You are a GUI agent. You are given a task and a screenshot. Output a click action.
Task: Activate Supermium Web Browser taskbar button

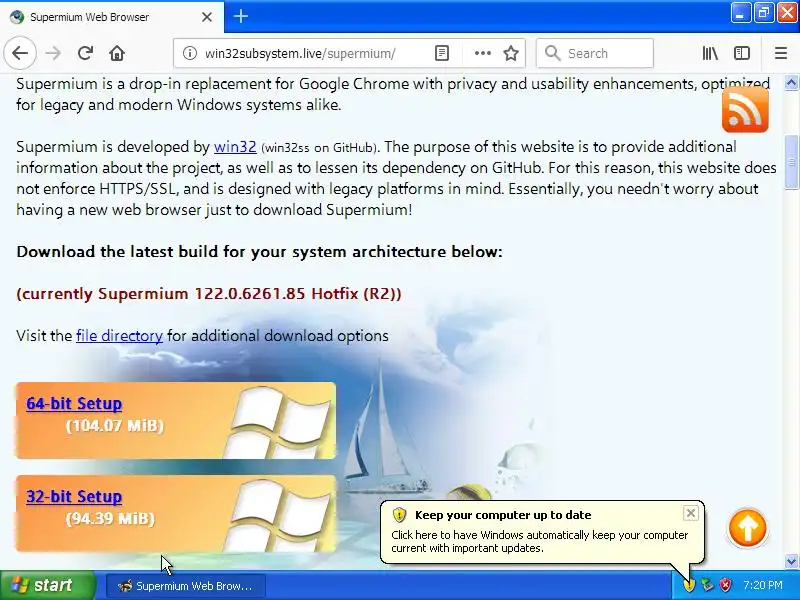click(x=186, y=586)
